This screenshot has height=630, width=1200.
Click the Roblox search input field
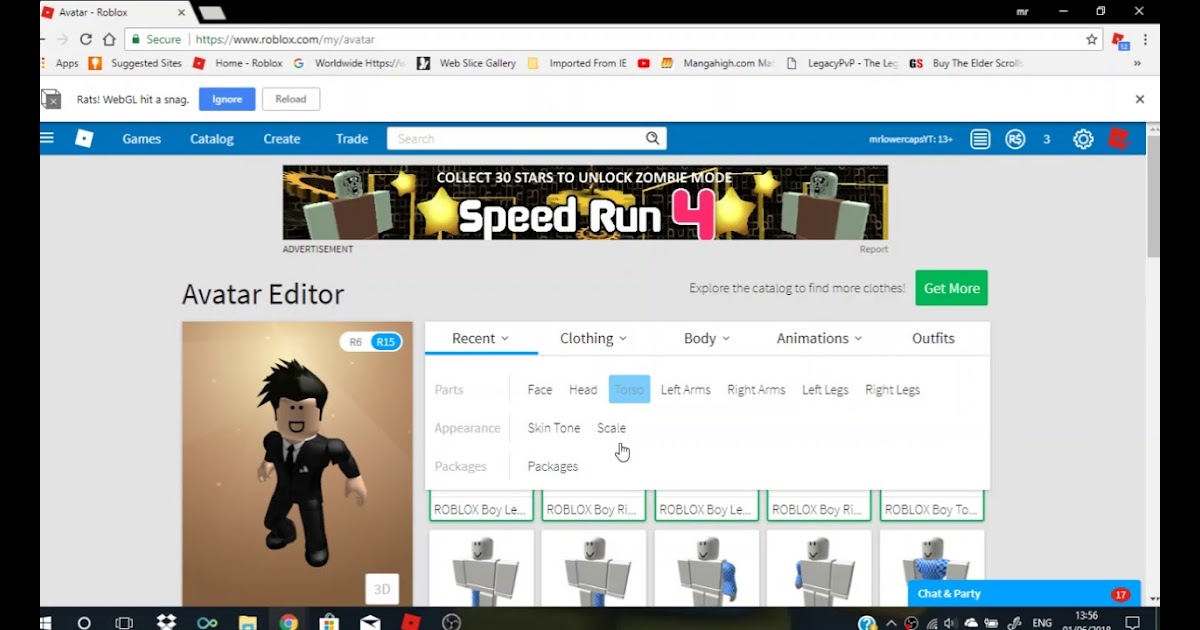pos(515,138)
